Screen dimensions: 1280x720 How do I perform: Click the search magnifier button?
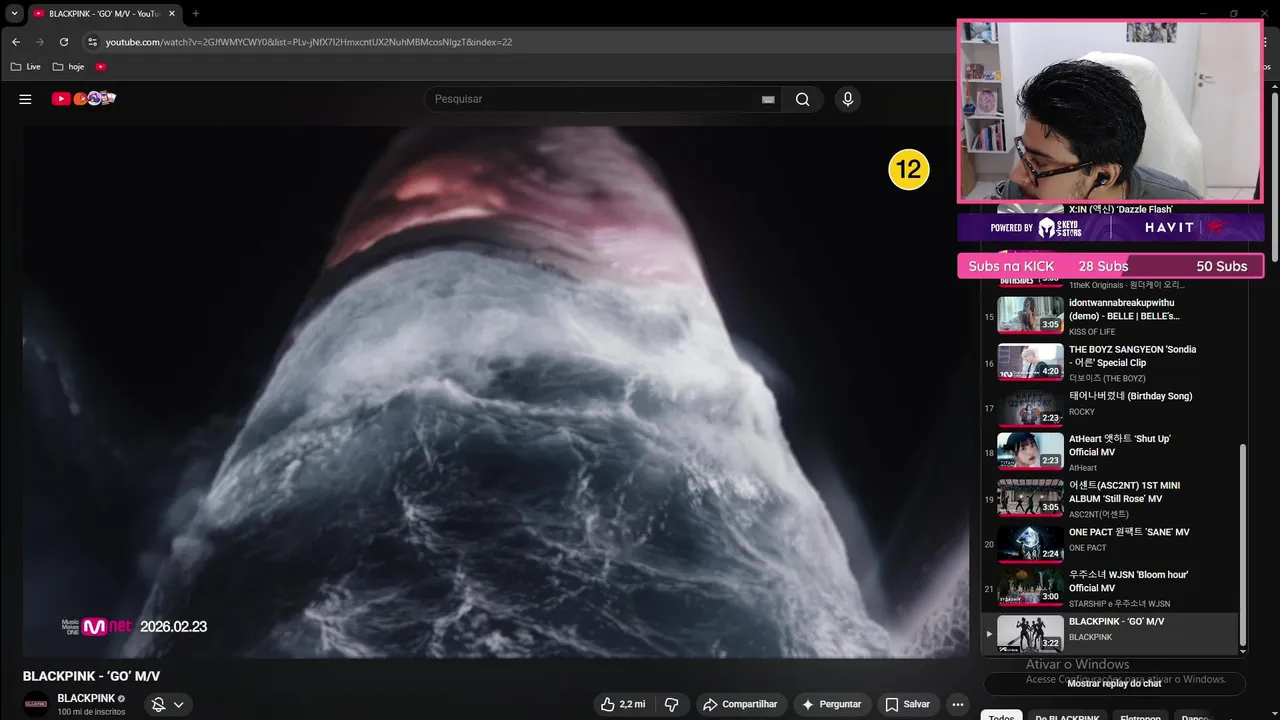[802, 99]
